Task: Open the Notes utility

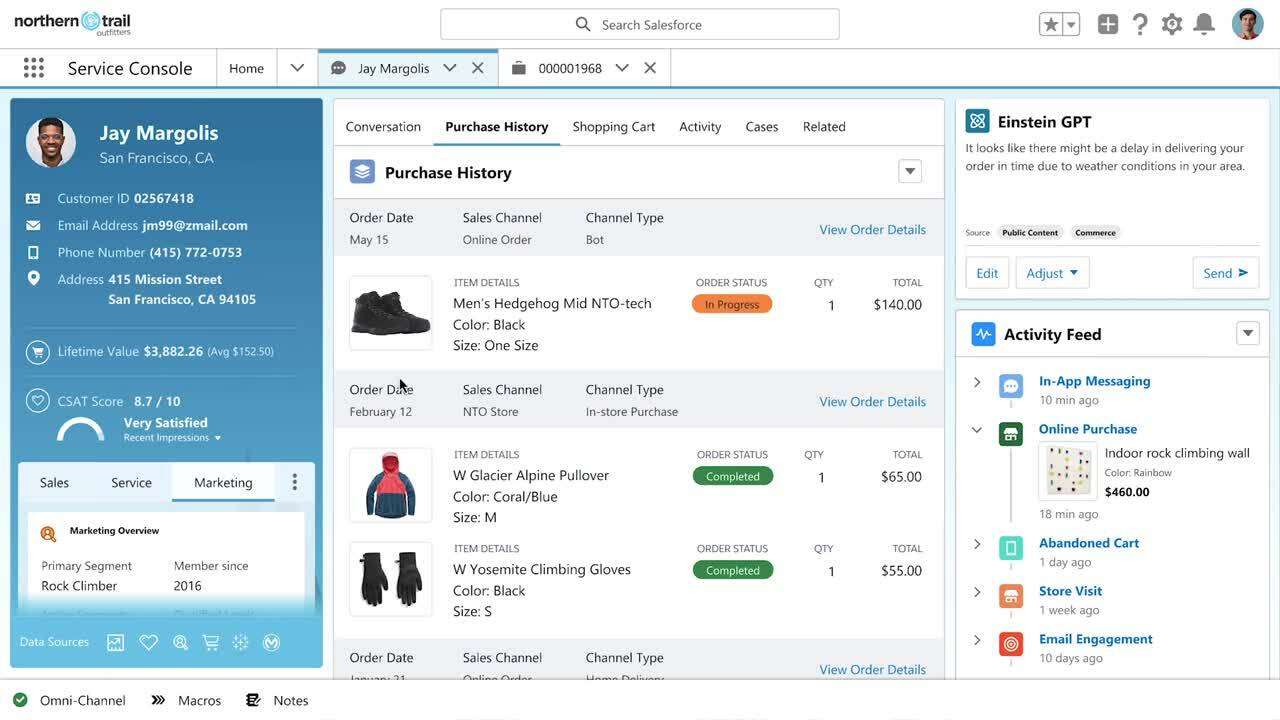Action: [x=277, y=700]
